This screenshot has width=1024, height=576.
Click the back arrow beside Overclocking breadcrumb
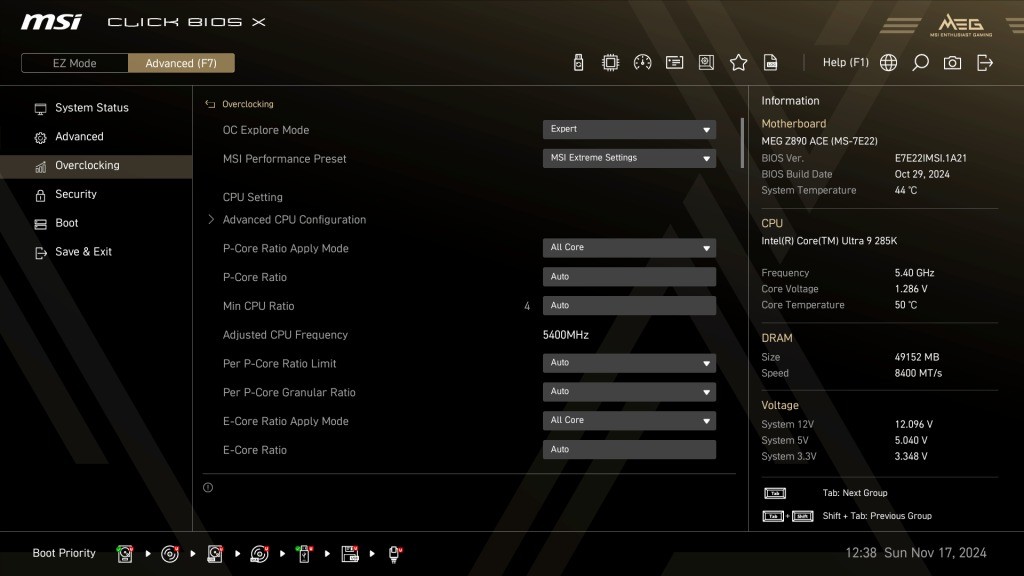(x=210, y=104)
